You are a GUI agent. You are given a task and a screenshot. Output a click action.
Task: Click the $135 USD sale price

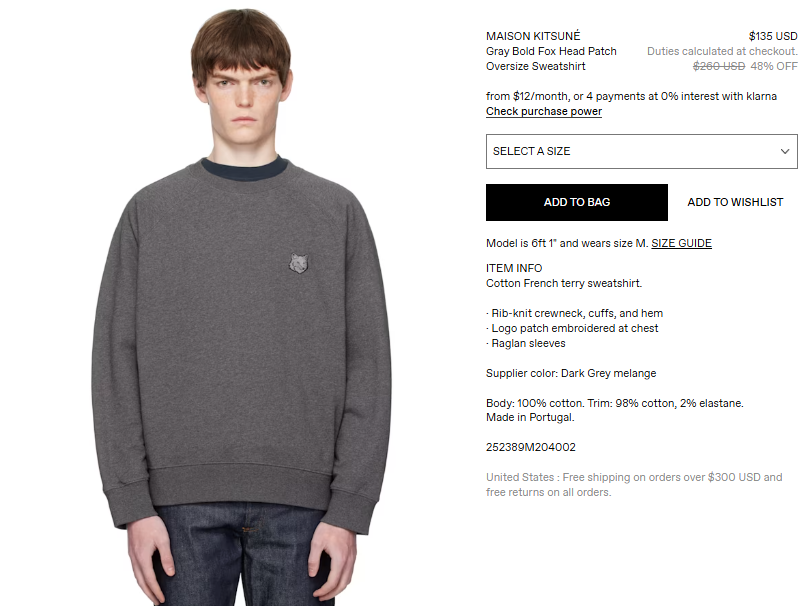tap(773, 36)
